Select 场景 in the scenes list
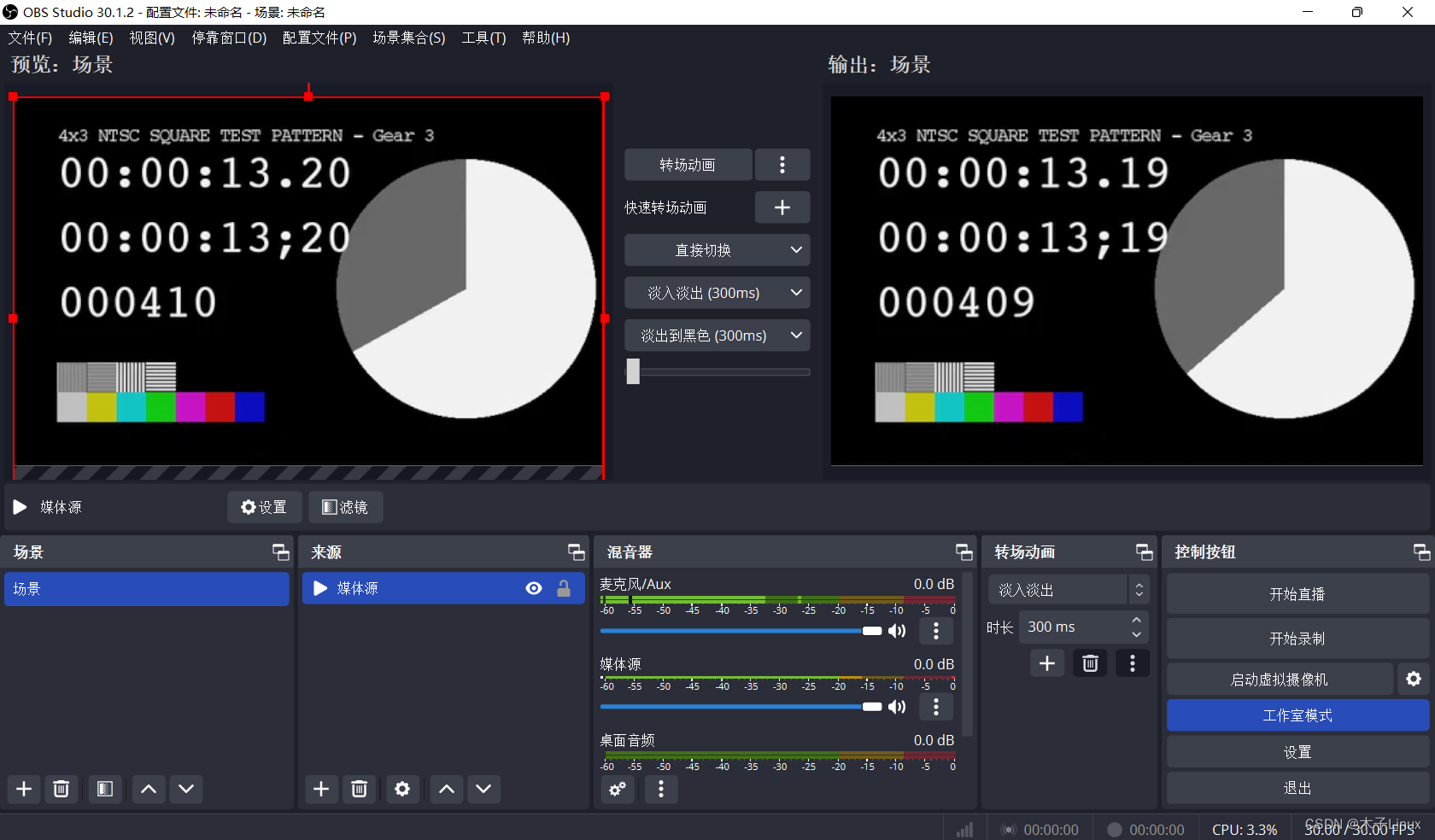 [x=147, y=589]
